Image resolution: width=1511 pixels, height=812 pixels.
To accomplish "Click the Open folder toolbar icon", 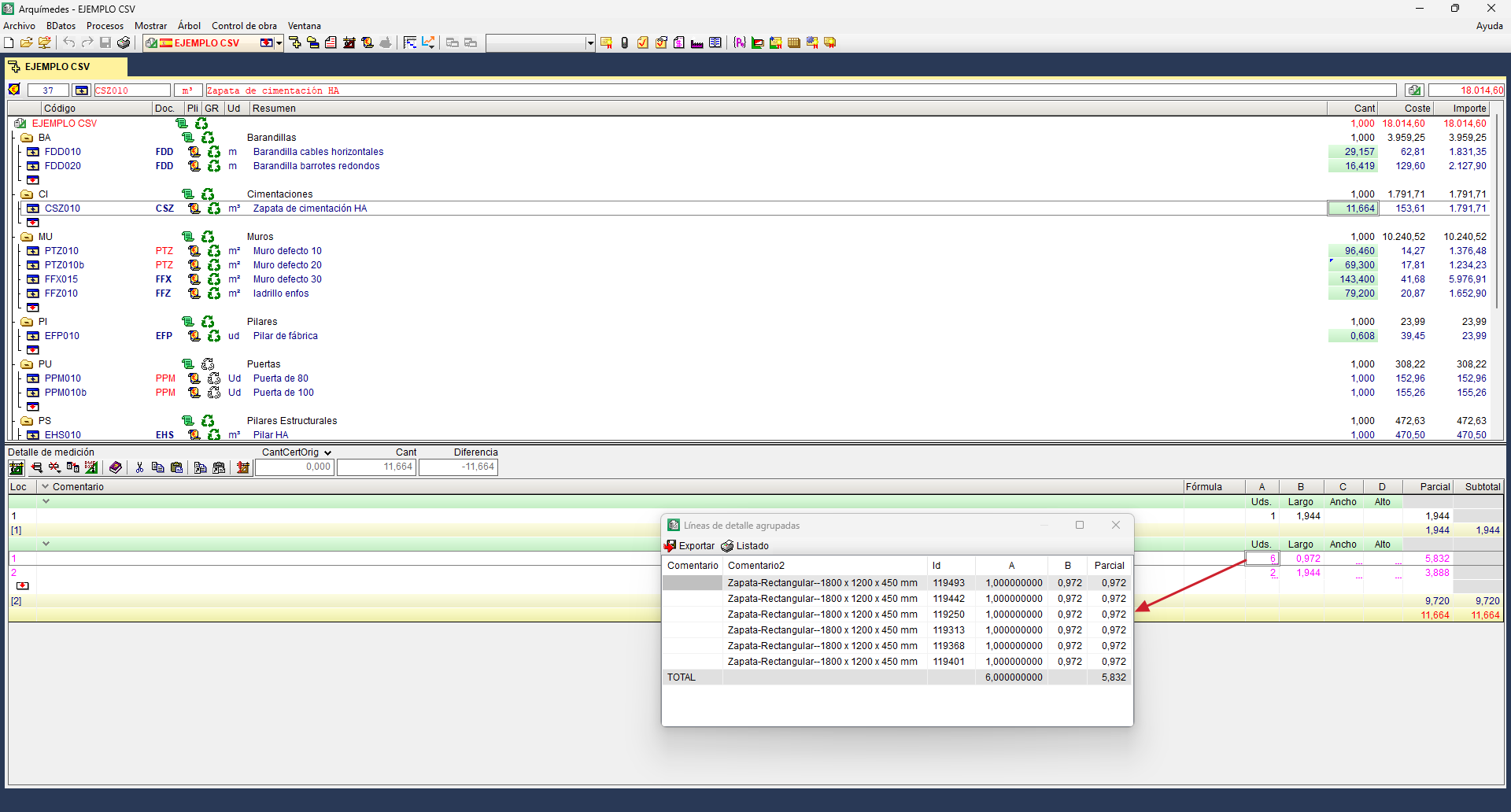I will tap(26, 42).
